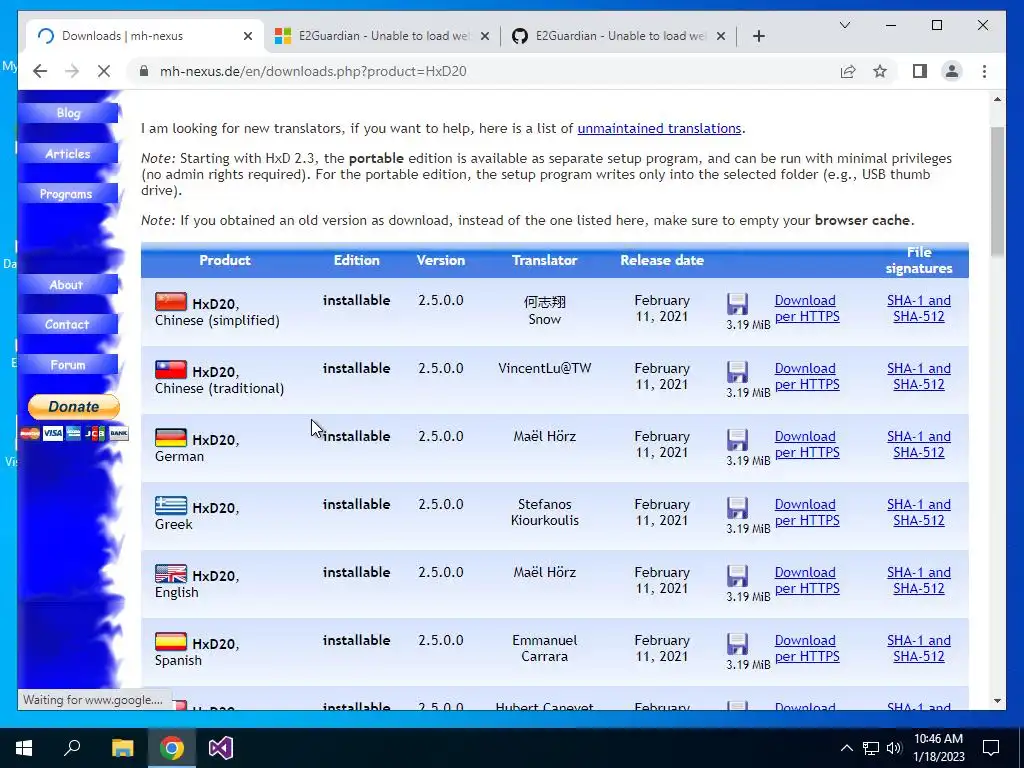Download the German HxD20 per HTTPS

tap(807, 444)
